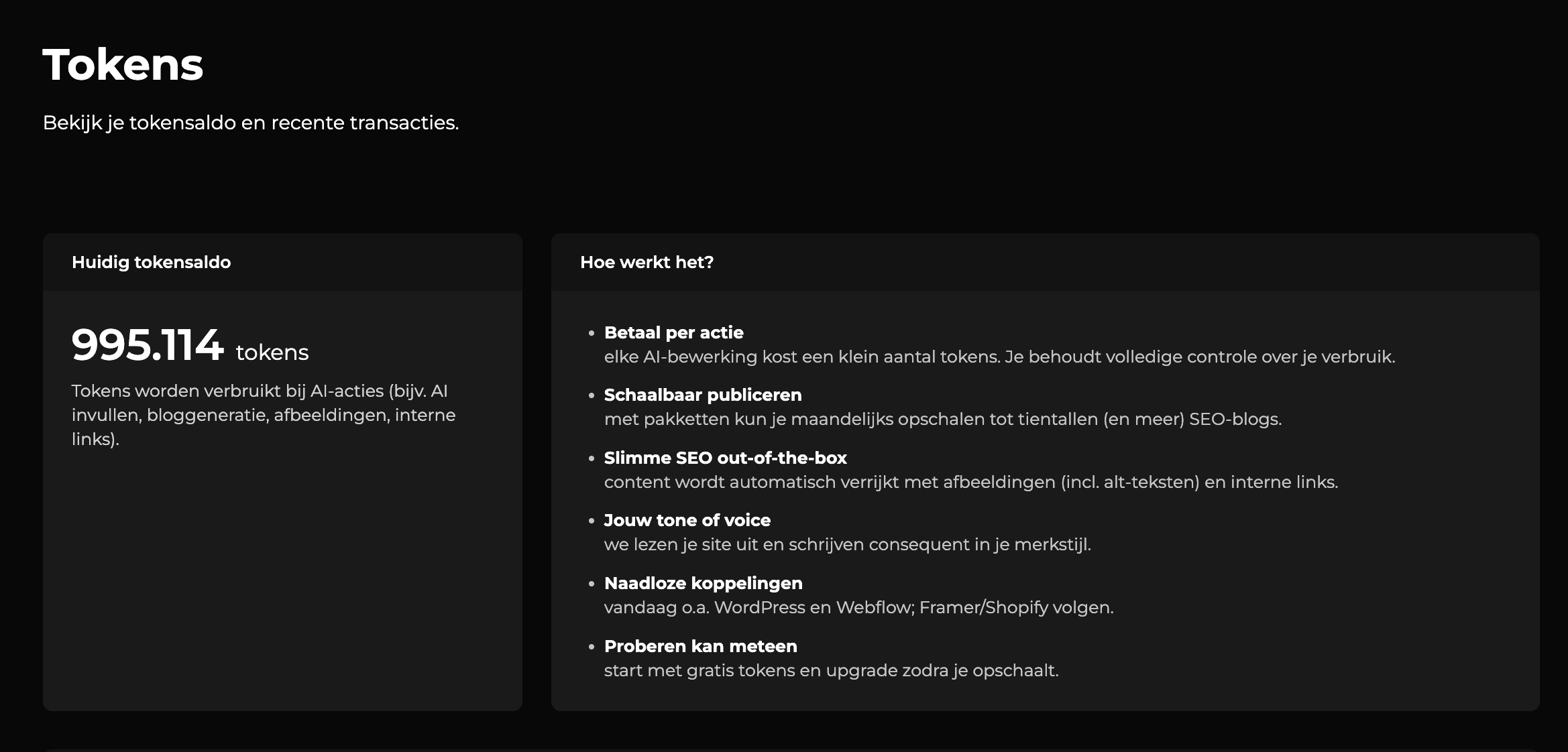Image resolution: width=1568 pixels, height=752 pixels.
Task: Click the 995.114 token balance number
Action: pos(147,345)
